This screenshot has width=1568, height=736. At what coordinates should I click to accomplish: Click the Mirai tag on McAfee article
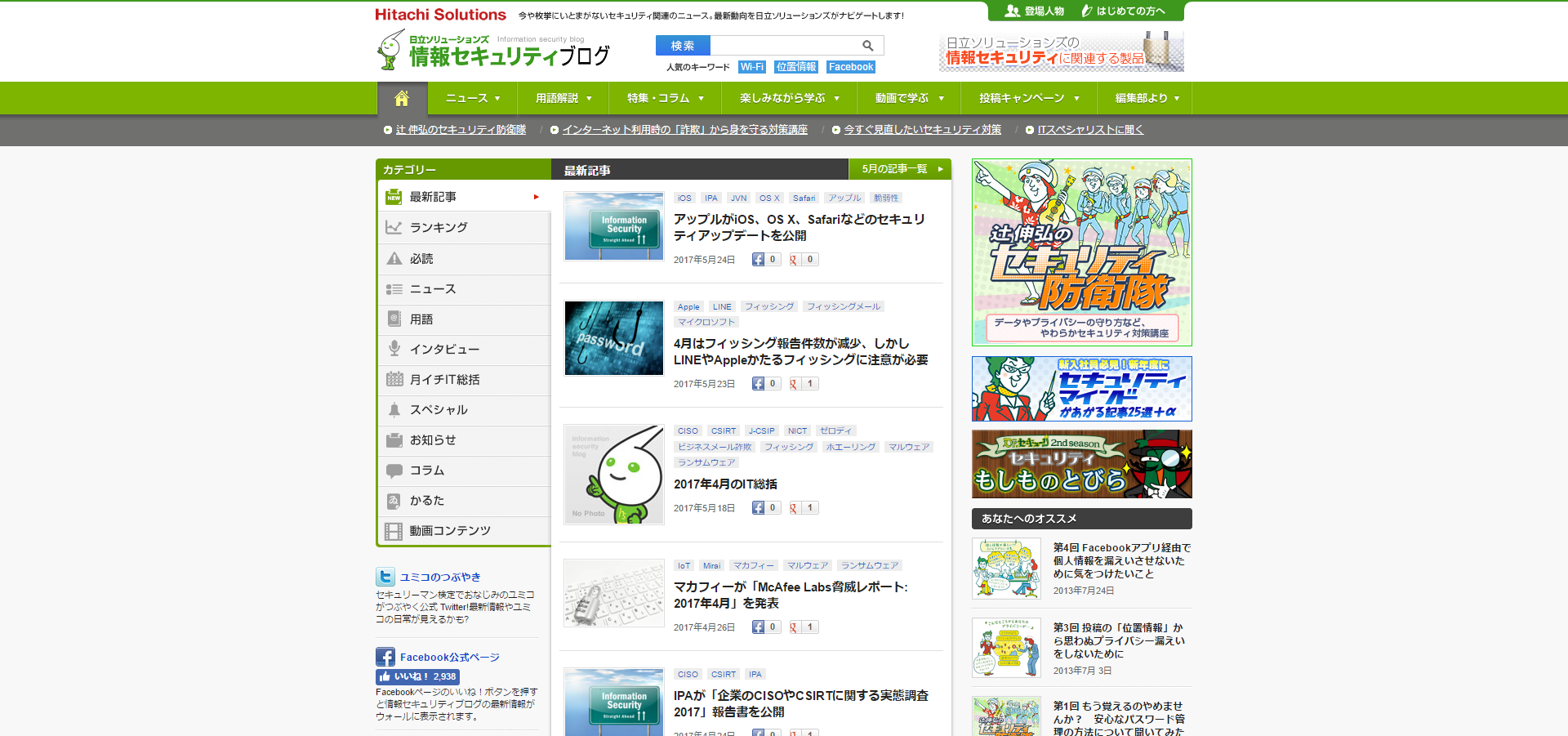pyautogui.click(x=711, y=566)
